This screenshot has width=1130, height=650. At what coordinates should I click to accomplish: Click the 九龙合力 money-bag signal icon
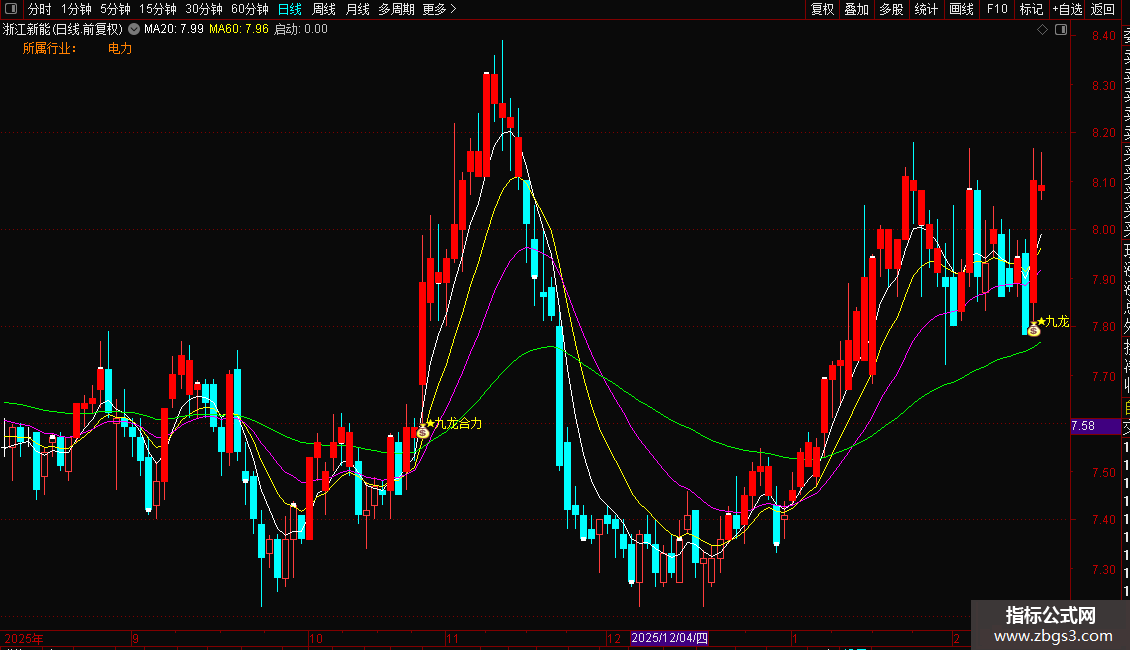click(x=423, y=432)
